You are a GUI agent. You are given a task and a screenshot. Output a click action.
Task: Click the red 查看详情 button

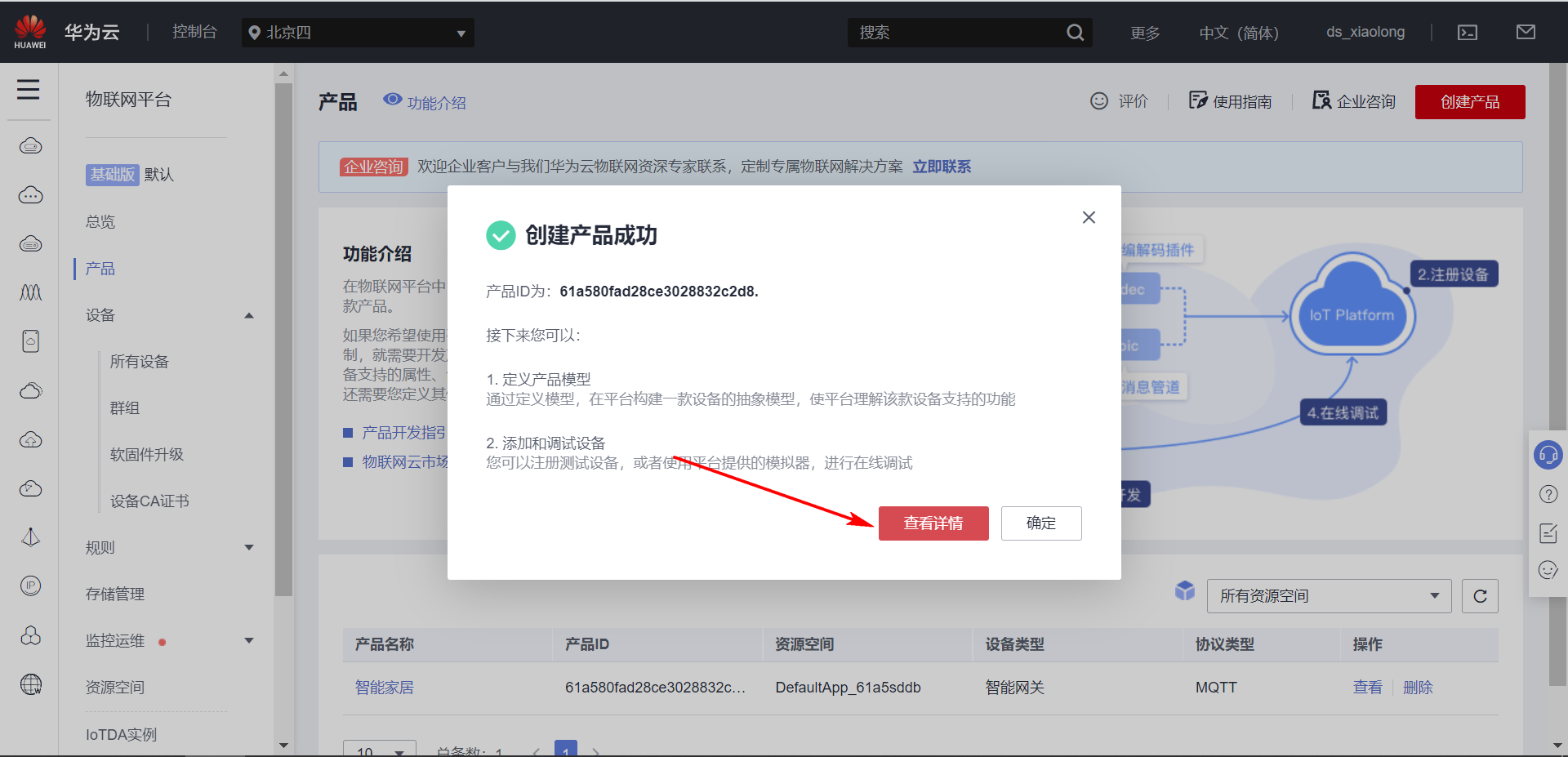(933, 523)
